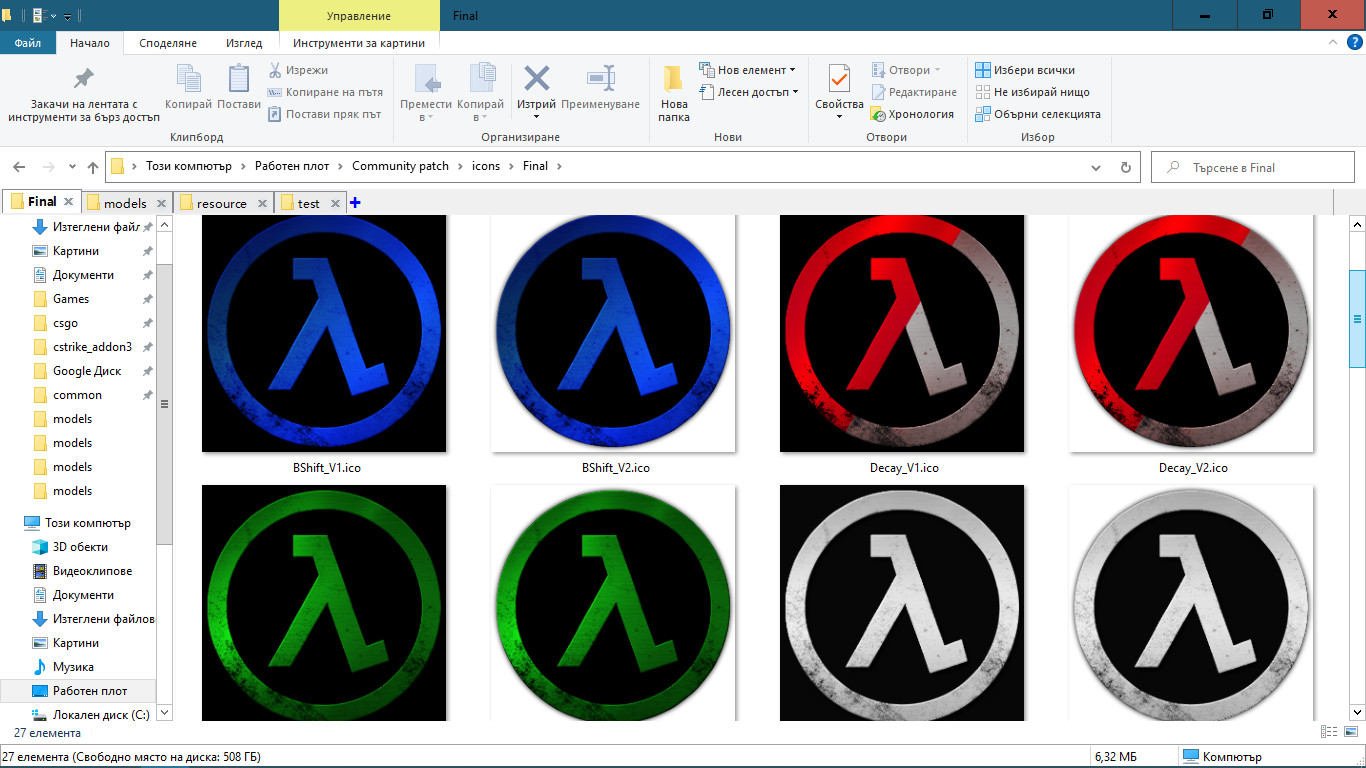Pin Закачи на лентата с инструменти option

[x=84, y=88]
